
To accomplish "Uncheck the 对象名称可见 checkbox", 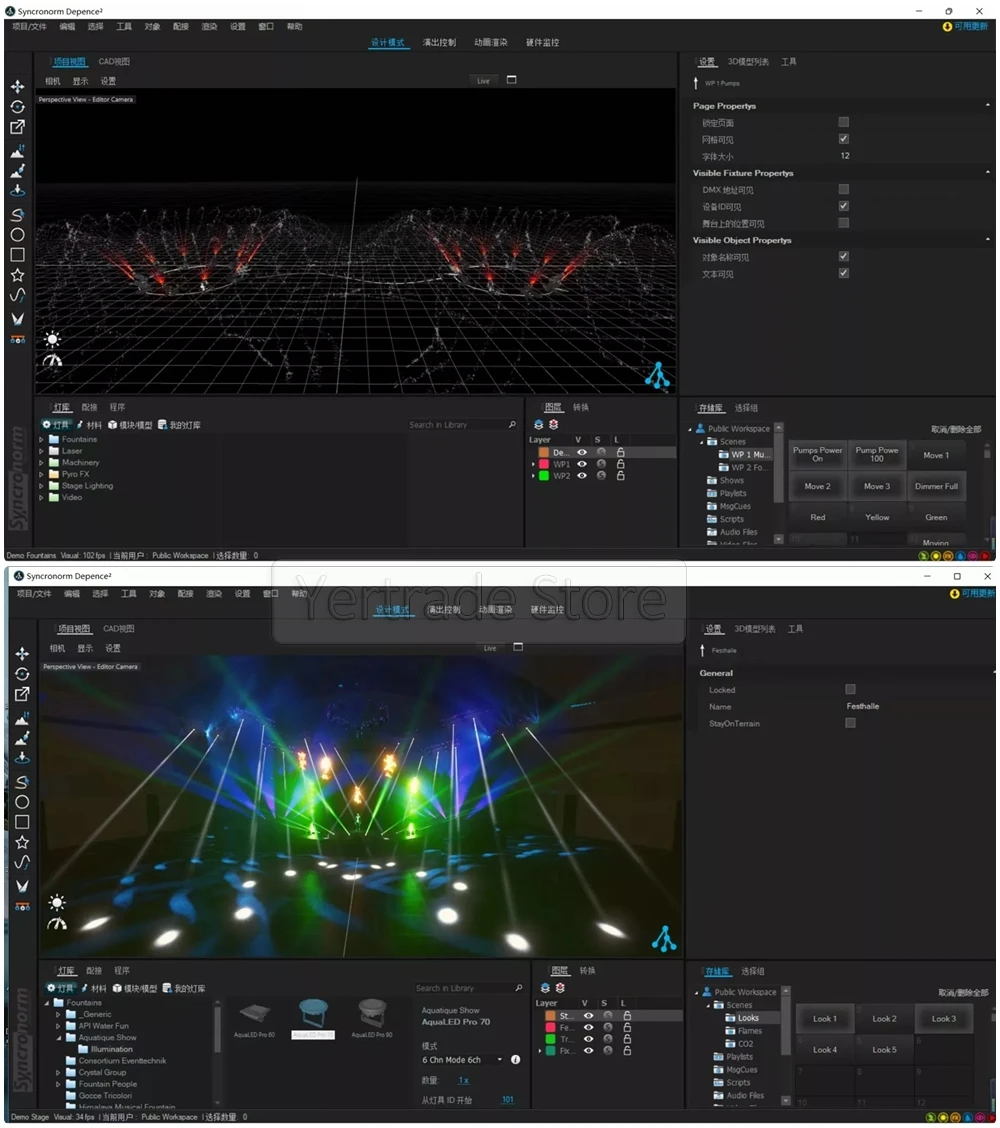I will 844,256.
